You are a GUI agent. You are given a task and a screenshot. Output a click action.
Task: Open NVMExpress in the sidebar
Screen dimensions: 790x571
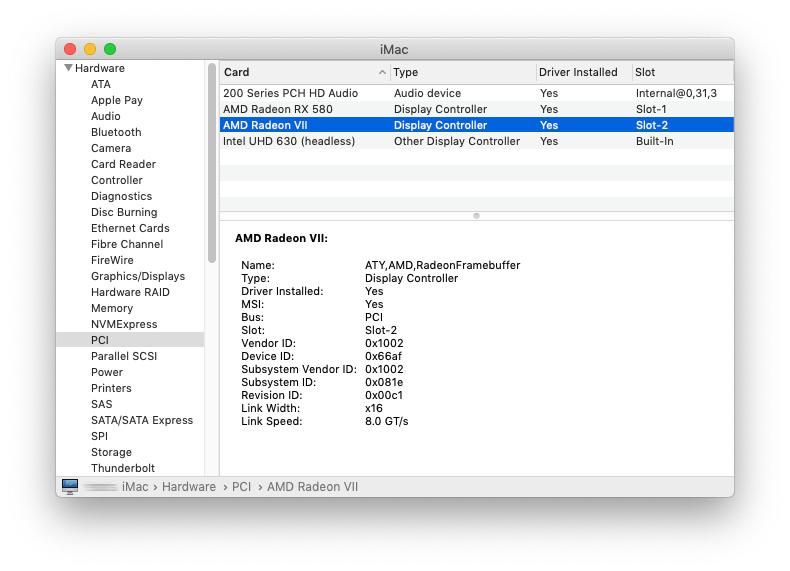click(124, 325)
